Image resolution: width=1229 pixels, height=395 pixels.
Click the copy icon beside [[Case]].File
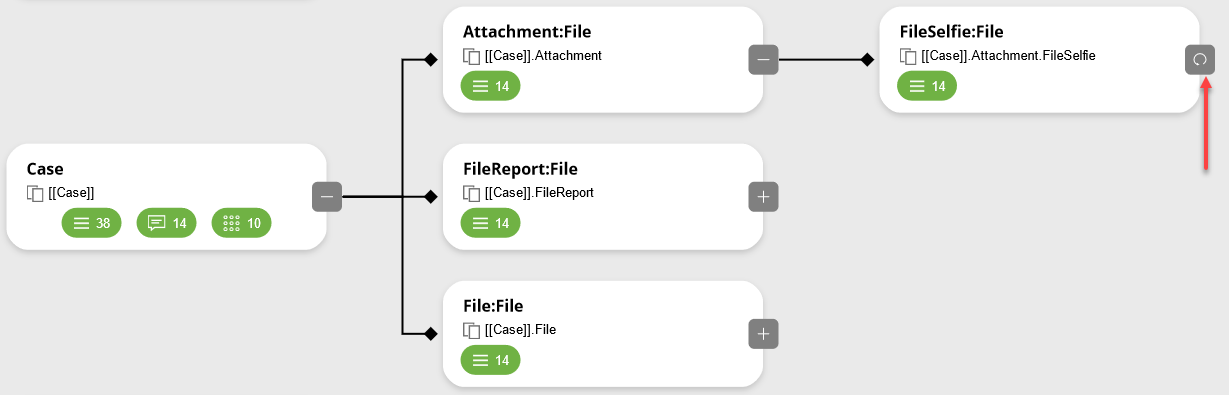point(472,330)
